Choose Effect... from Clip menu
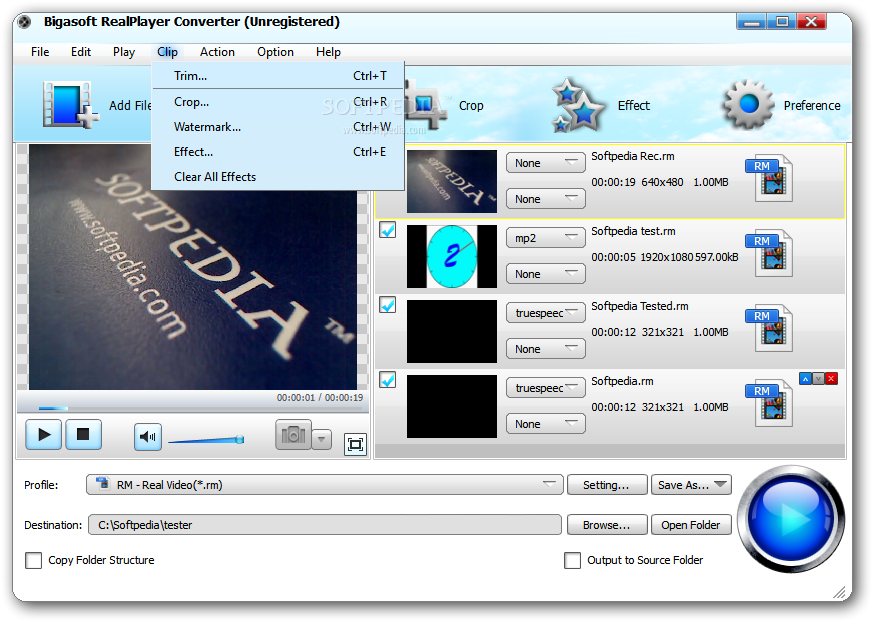 tap(278, 152)
